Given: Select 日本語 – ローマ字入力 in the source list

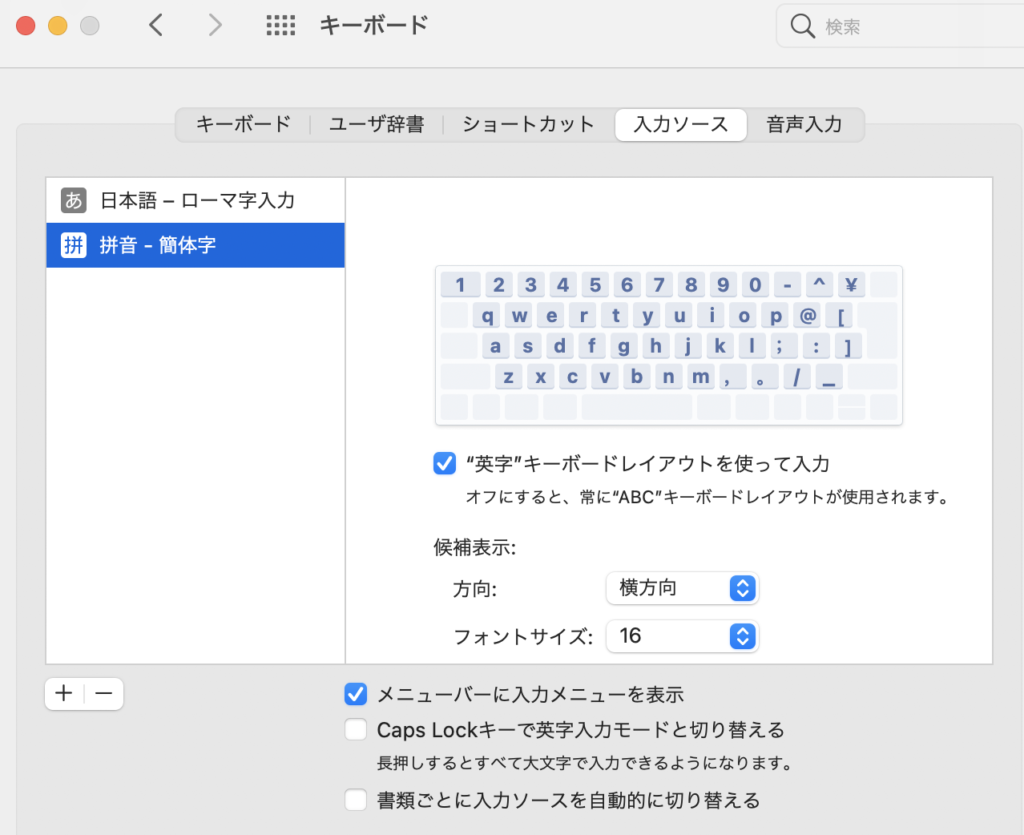Looking at the screenshot, I should (x=195, y=200).
